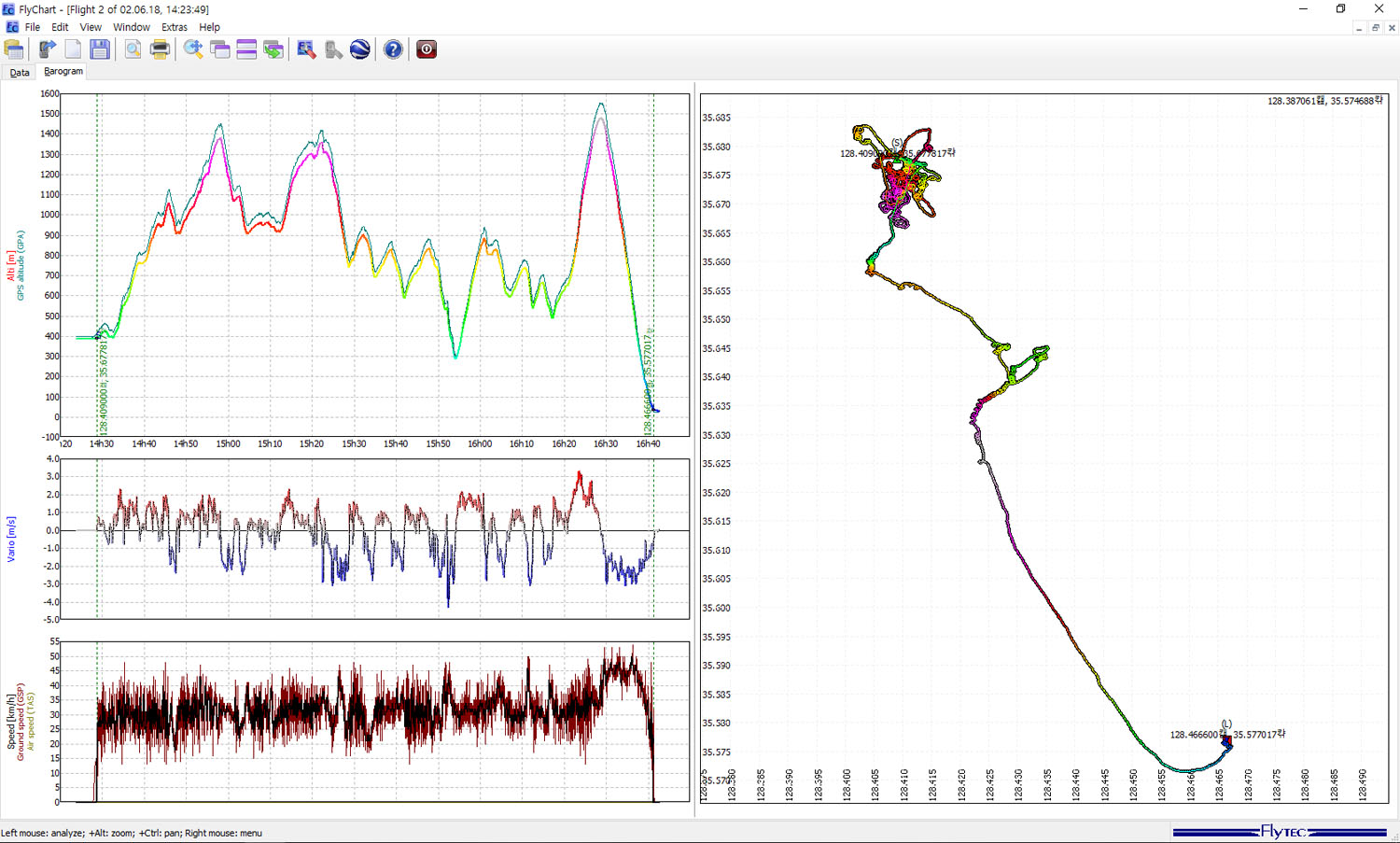The width and height of the screenshot is (1400, 843).
Task: Open the Window menu
Action: coord(132,27)
